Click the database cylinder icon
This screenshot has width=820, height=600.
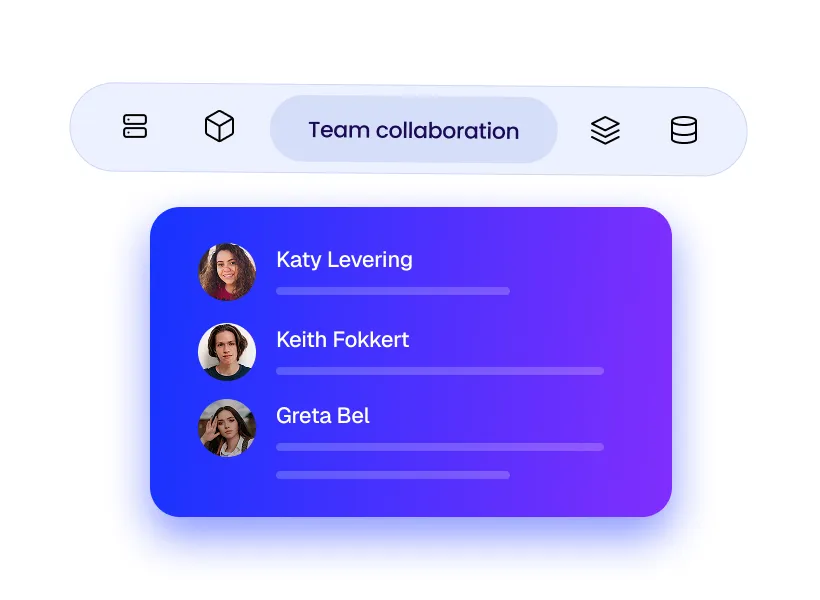click(684, 130)
